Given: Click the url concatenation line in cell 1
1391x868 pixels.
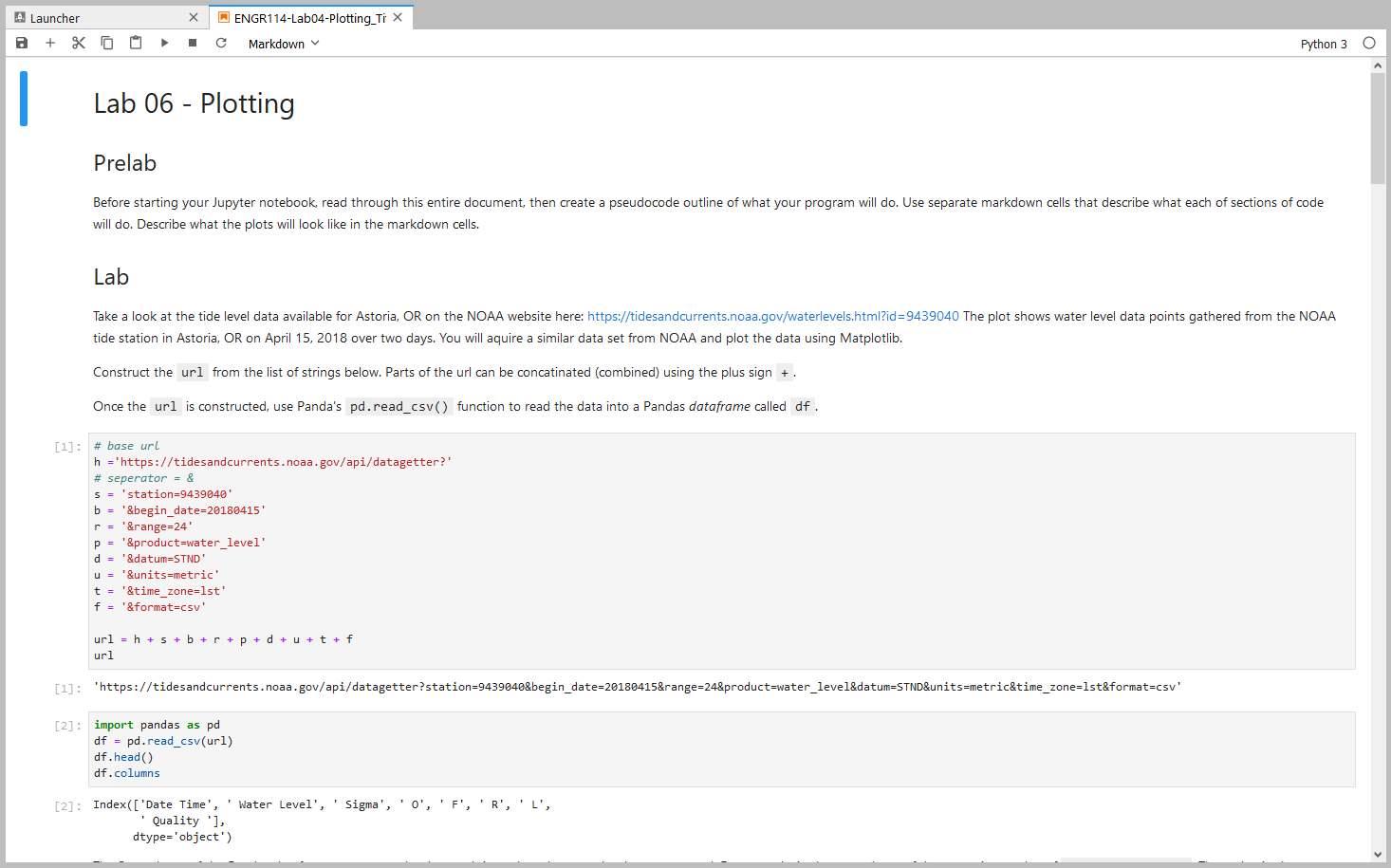Looking at the screenshot, I should [224, 639].
